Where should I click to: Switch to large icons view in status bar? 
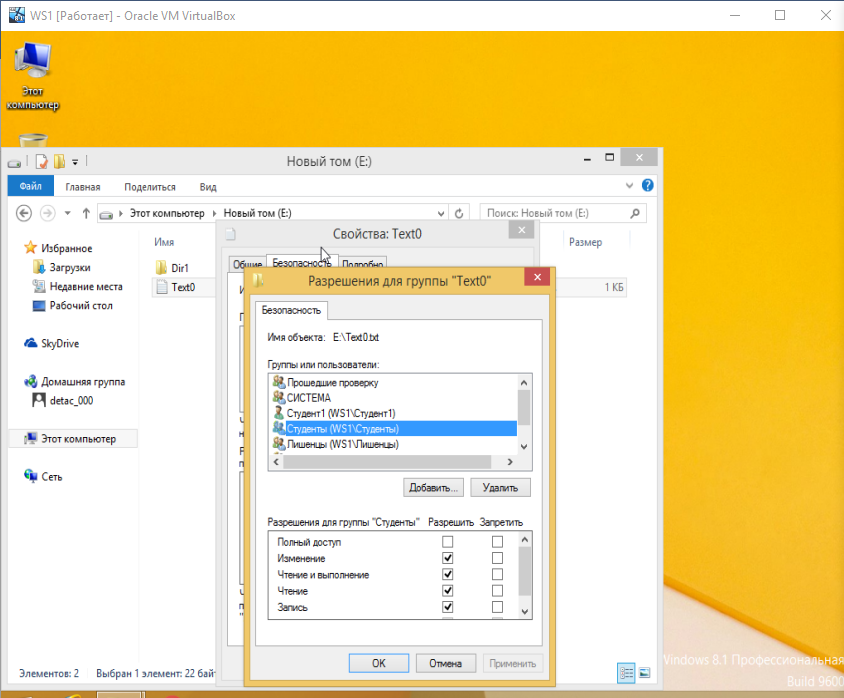(x=646, y=672)
